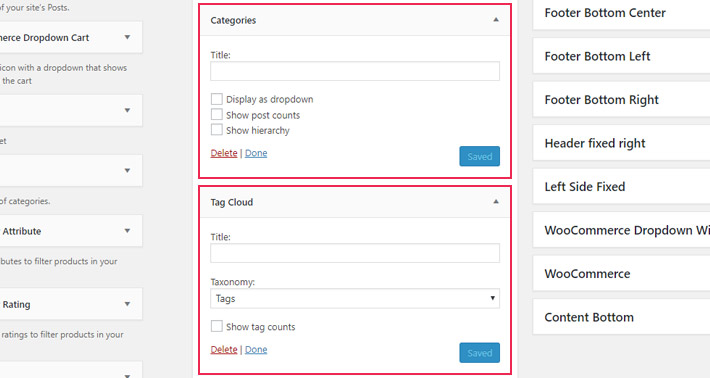Image resolution: width=710 pixels, height=378 pixels.
Task: Delete the Categories widget
Action: coord(224,153)
